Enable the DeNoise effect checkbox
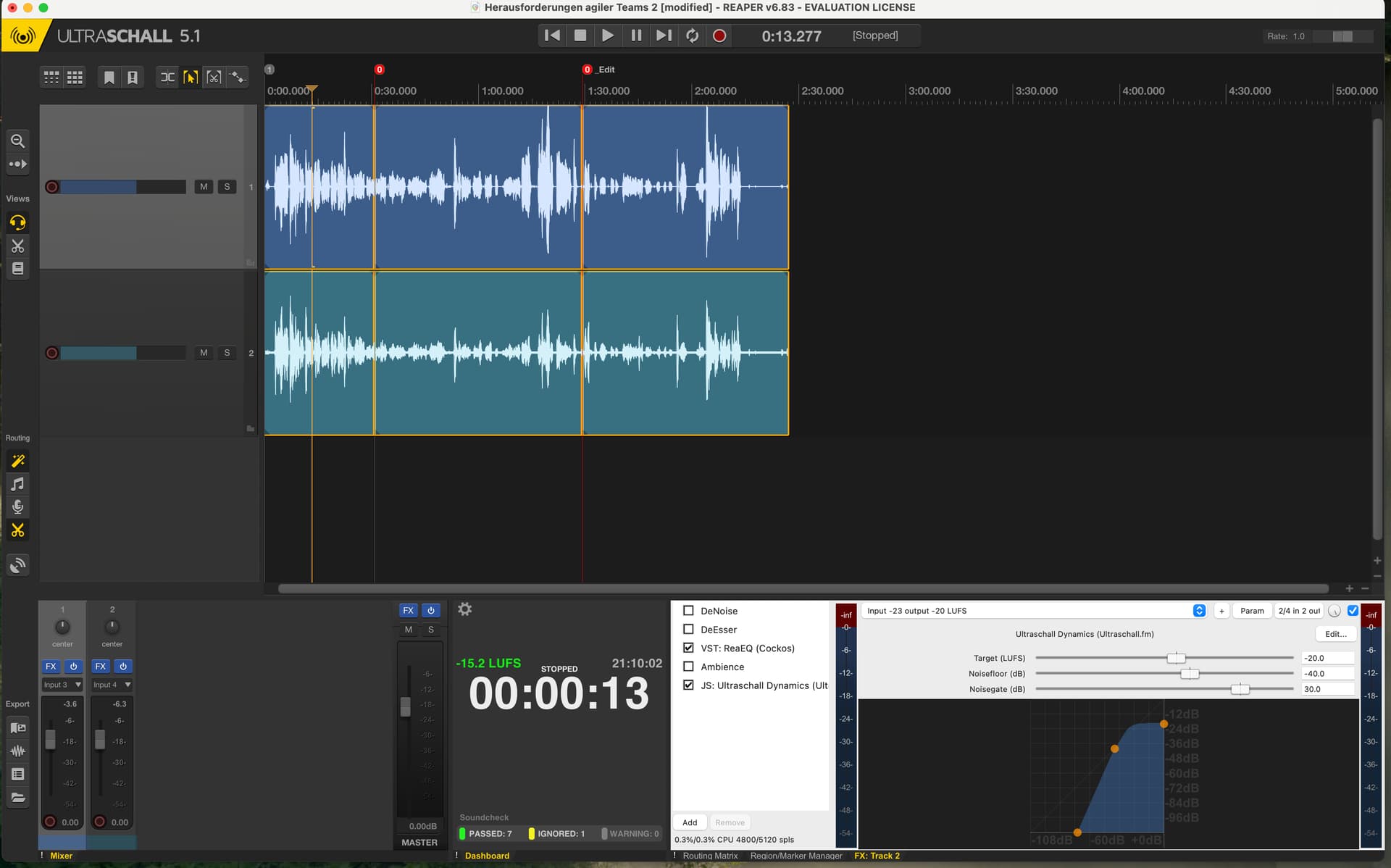Screen dimensions: 1391x868 pos(688,611)
